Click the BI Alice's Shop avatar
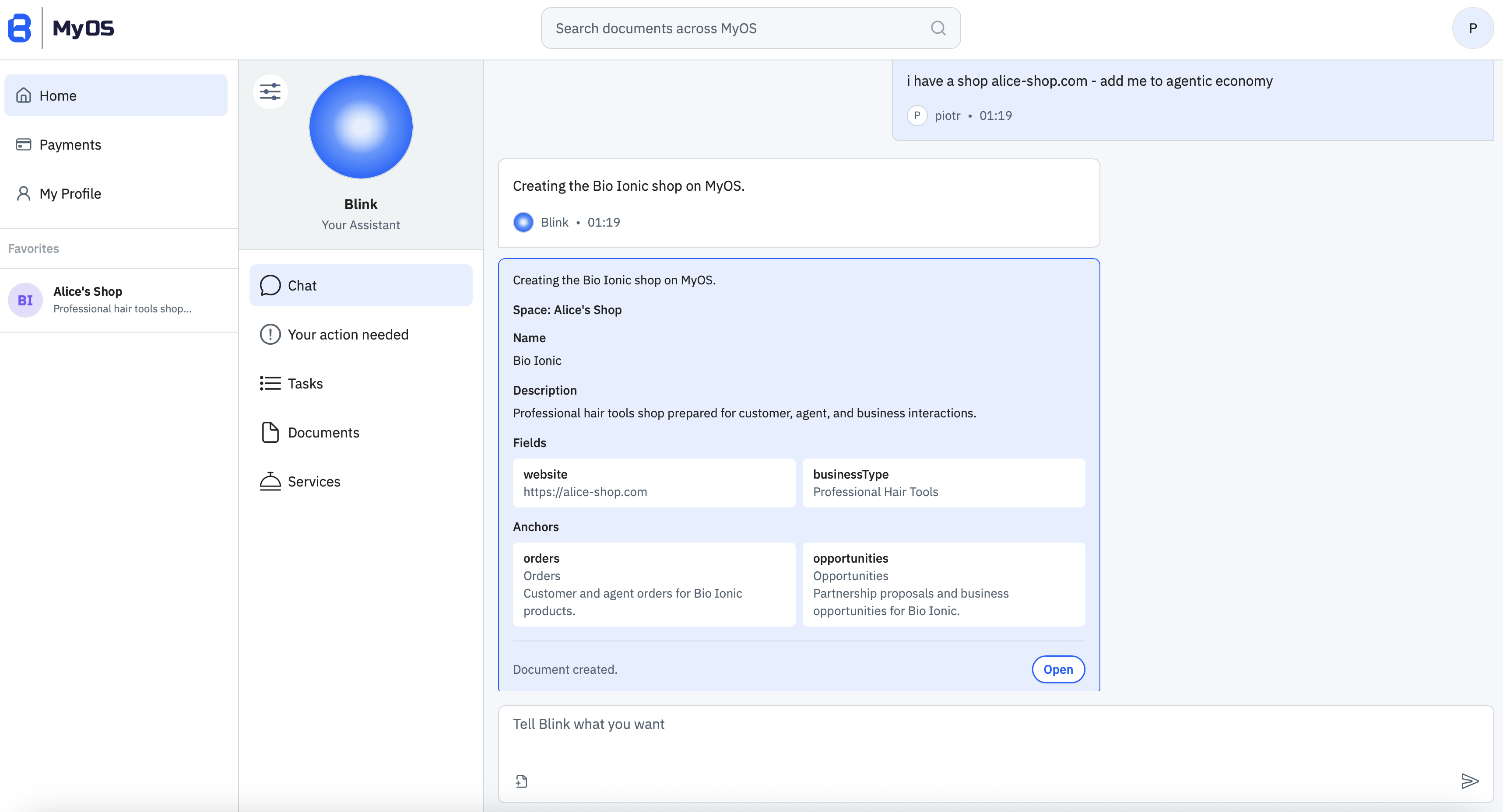The image size is (1503, 812). click(25, 300)
